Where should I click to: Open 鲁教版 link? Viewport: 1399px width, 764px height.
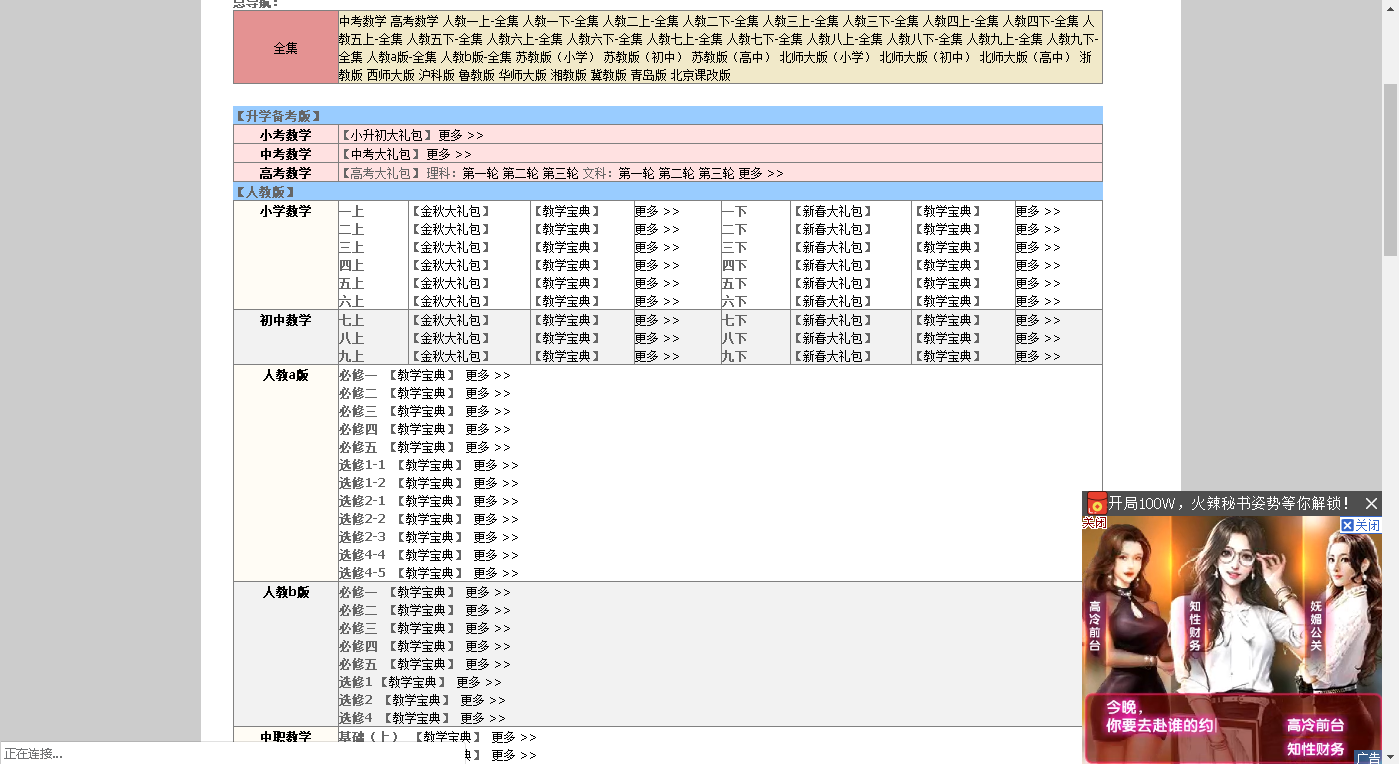477,75
